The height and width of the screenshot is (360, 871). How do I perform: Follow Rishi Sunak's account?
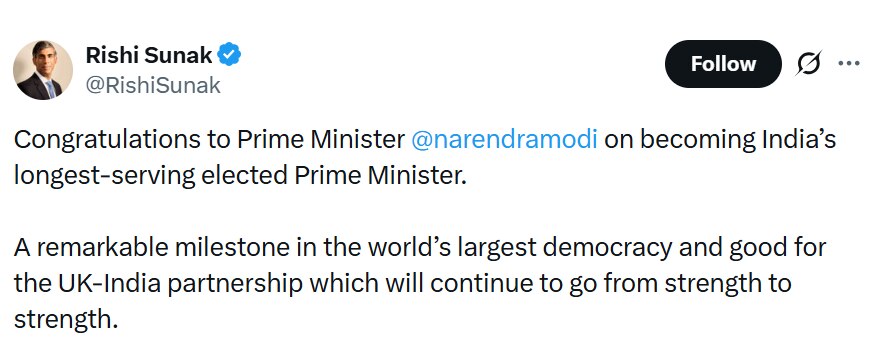(723, 64)
